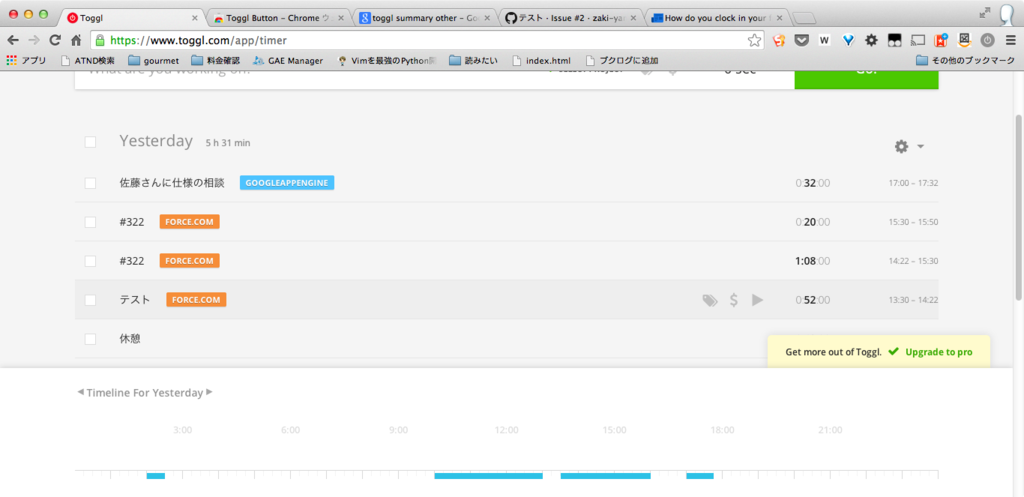Screen dimensions: 1024x497
Task: Click the red Wunderlist star extension icon
Action: (941, 40)
